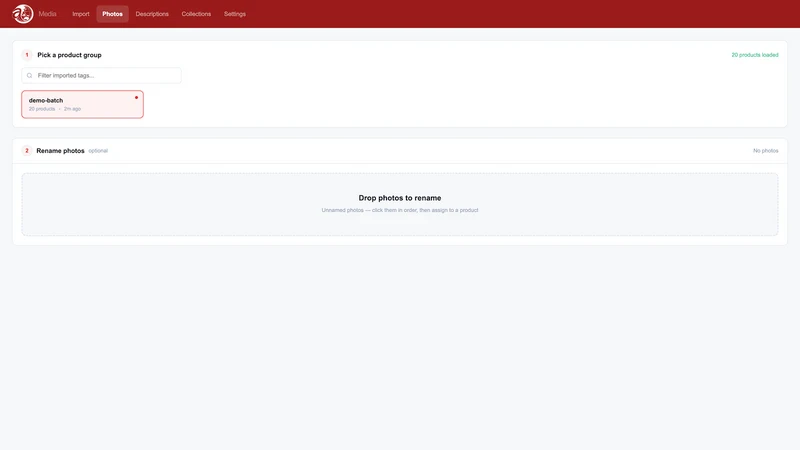The image size is (800, 450).
Task: Click the search magnifier icon
Action: coord(30,76)
